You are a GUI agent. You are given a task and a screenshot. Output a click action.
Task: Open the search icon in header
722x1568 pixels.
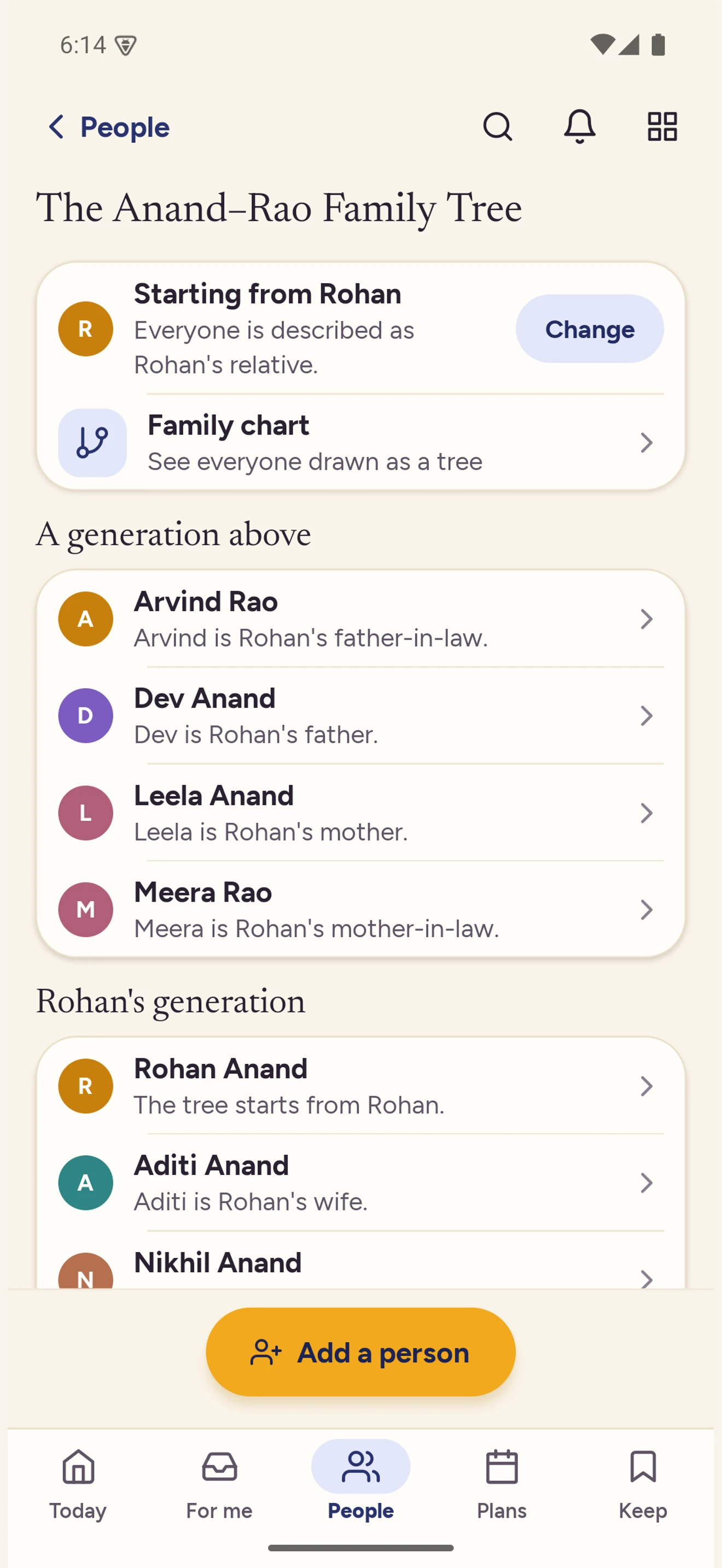click(x=497, y=127)
